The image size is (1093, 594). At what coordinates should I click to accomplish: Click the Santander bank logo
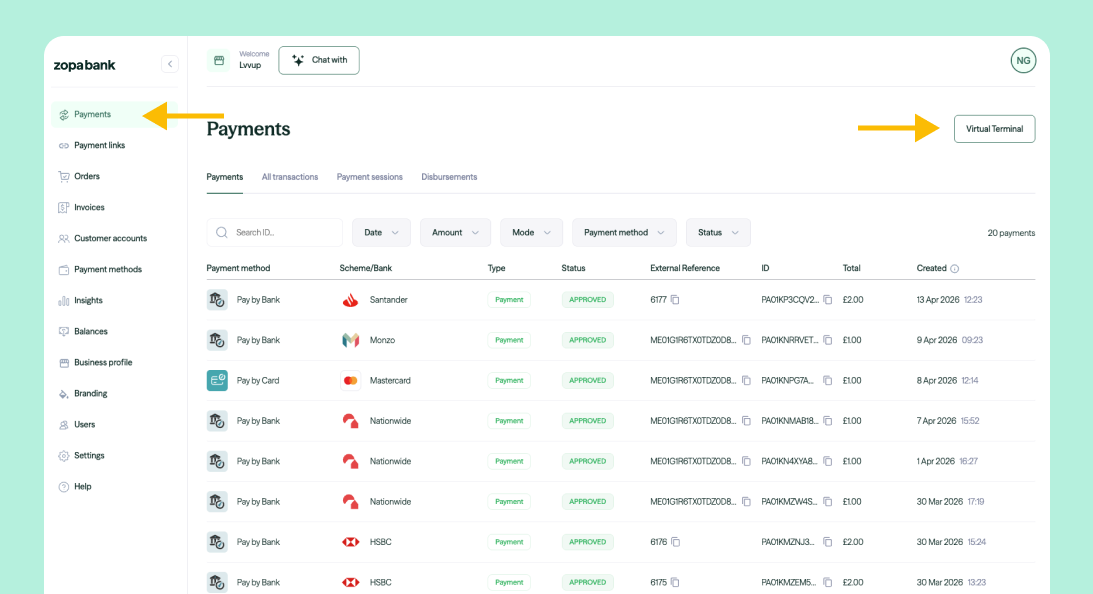[351, 300]
